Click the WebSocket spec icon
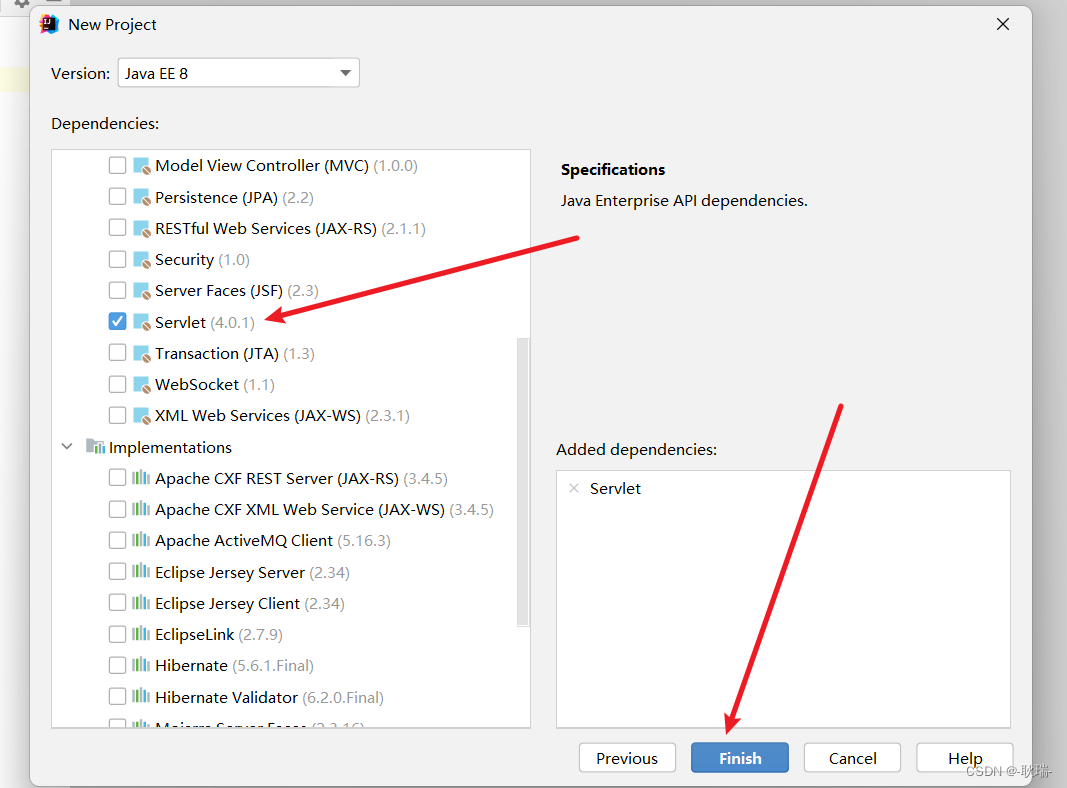This screenshot has height=788, width=1067. click(142, 385)
